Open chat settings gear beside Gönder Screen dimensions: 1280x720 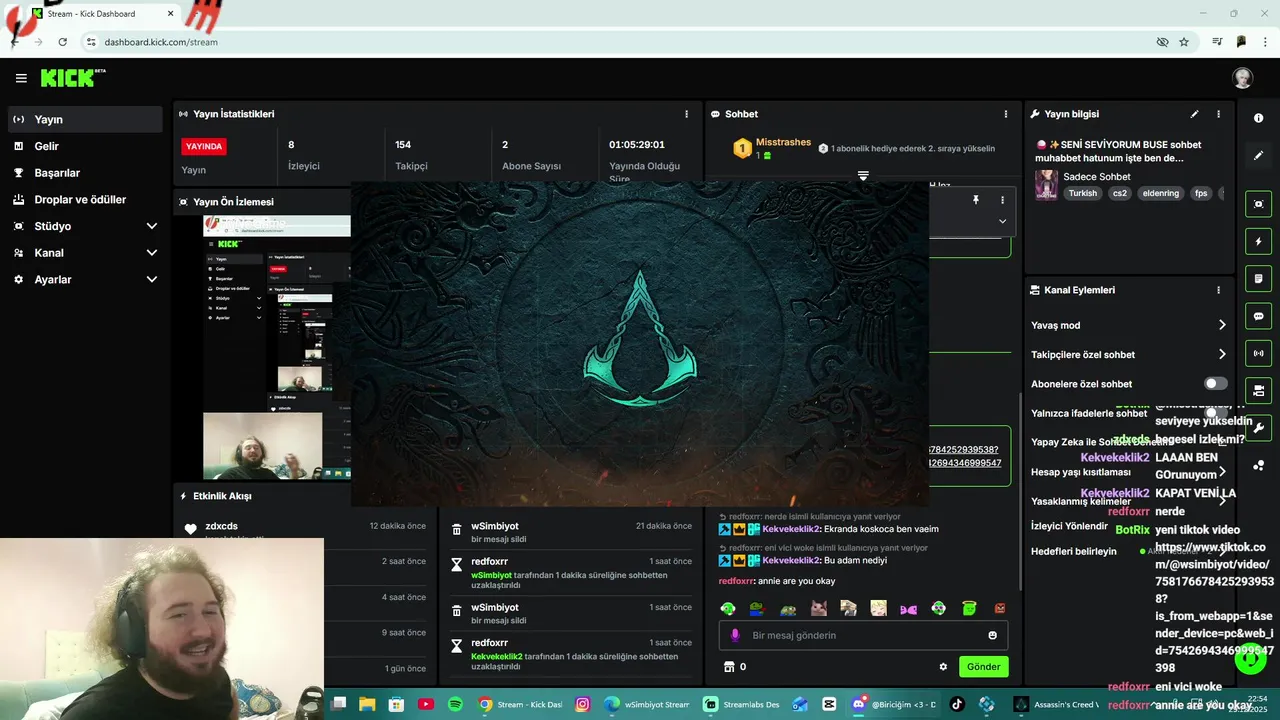[942, 667]
